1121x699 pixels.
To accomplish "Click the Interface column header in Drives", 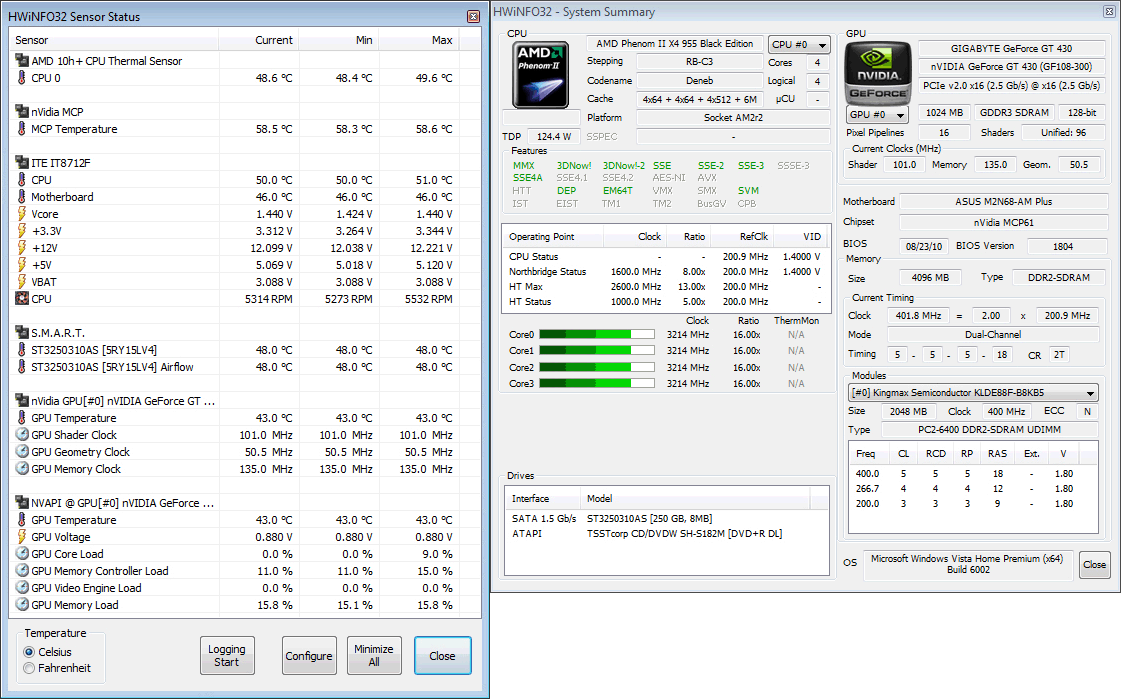I will tap(543, 498).
